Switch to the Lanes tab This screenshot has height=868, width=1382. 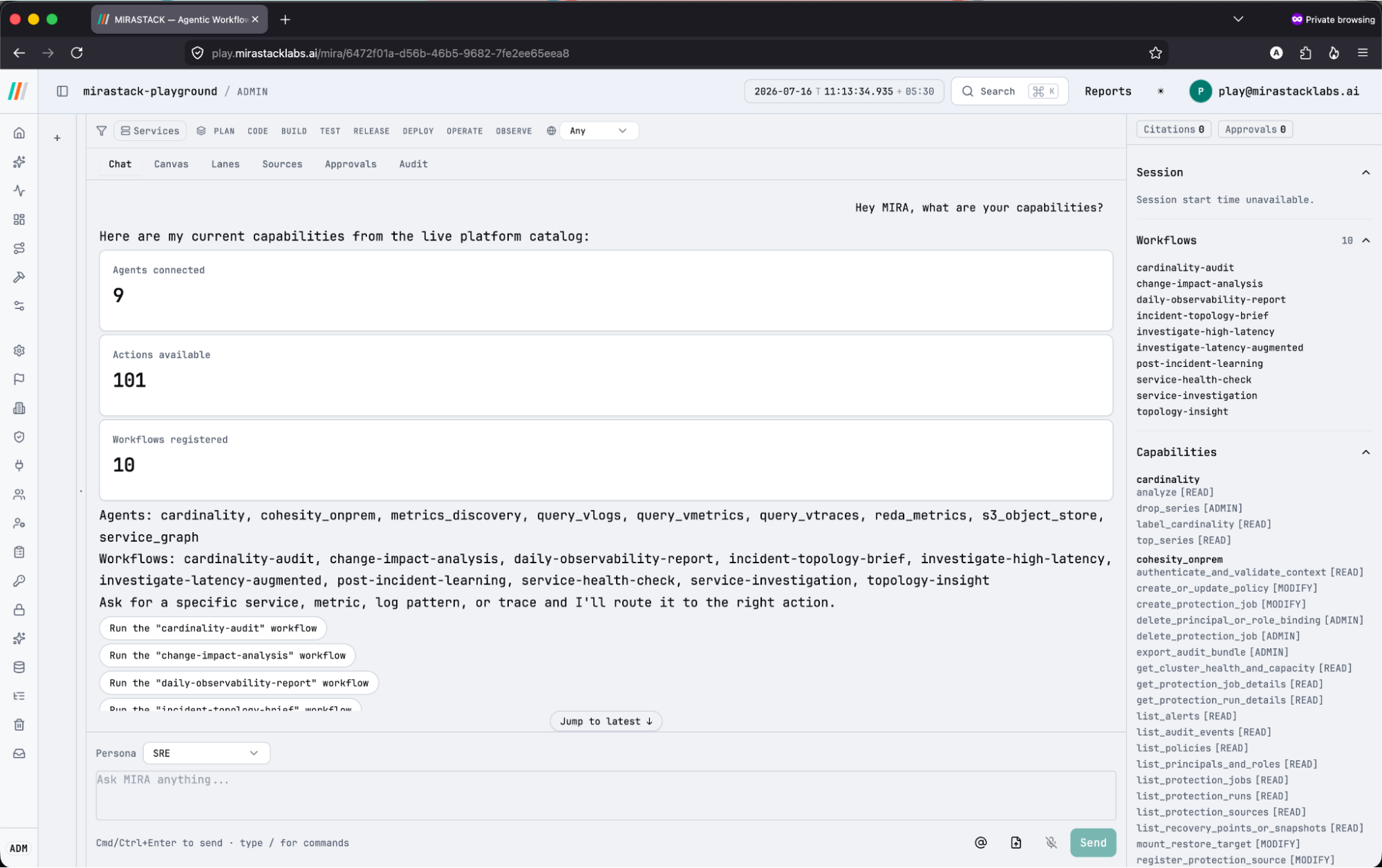click(x=225, y=164)
